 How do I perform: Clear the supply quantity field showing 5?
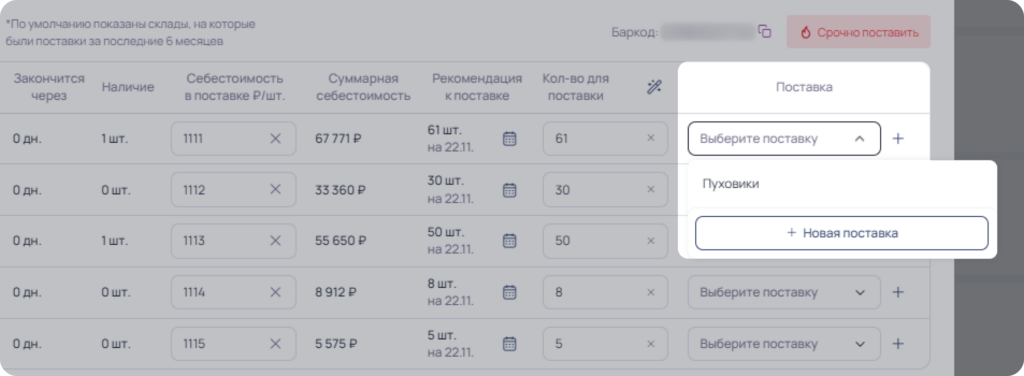[650, 343]
